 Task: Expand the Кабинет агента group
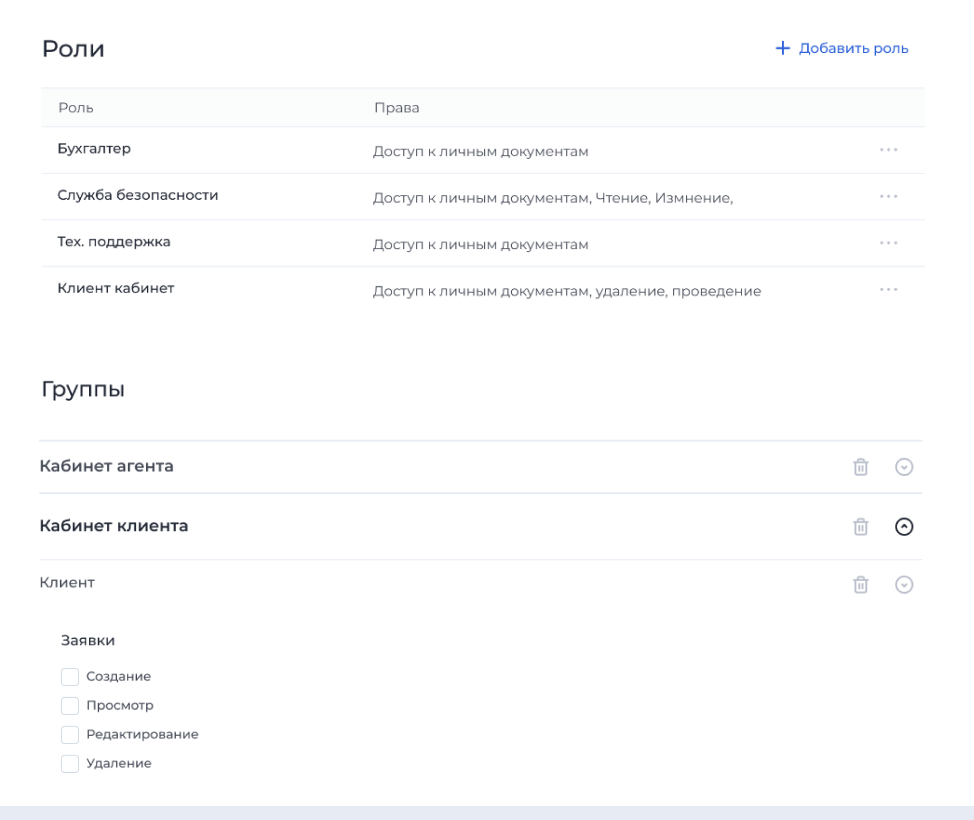[x=904, y=466]
